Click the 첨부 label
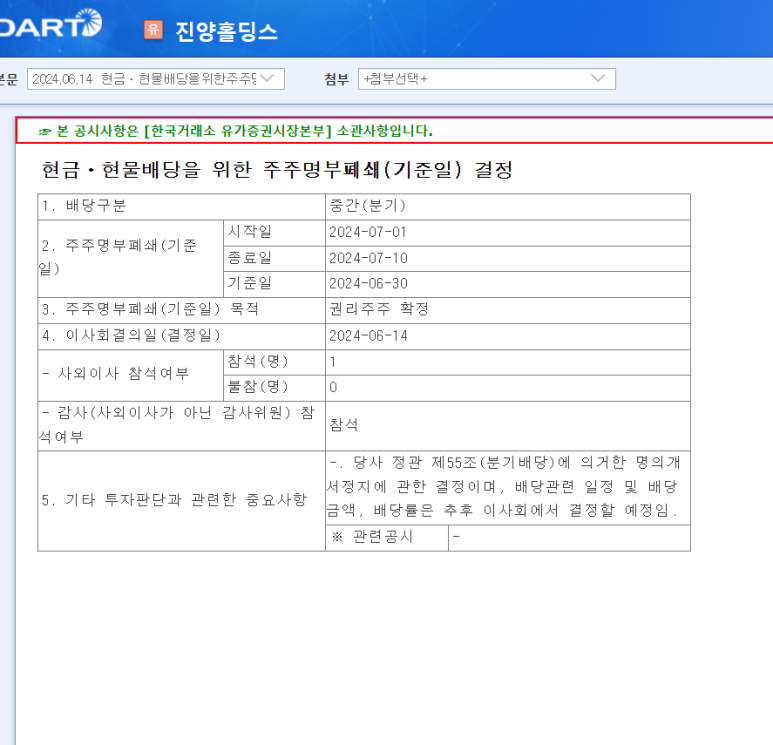 tap(337, 79)
